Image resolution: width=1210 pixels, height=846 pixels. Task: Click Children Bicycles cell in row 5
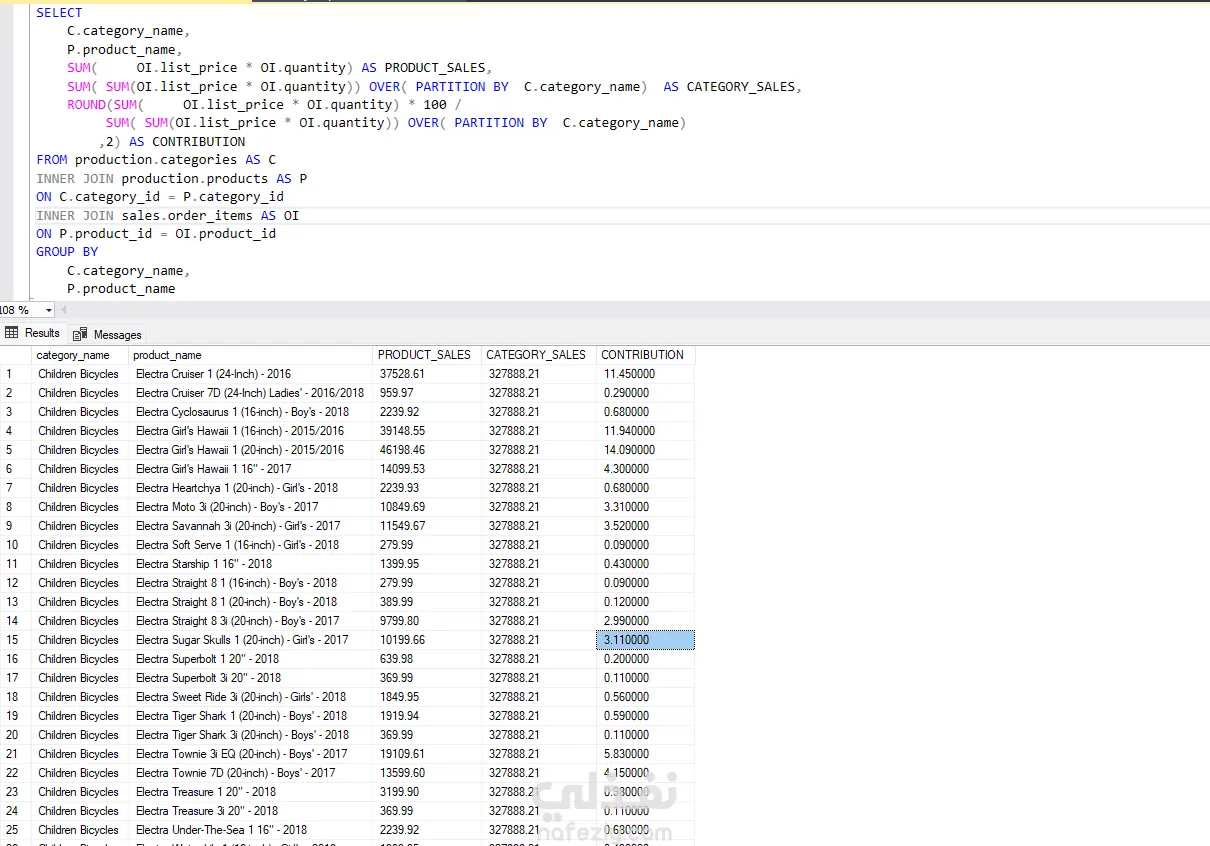click(80, 450)
